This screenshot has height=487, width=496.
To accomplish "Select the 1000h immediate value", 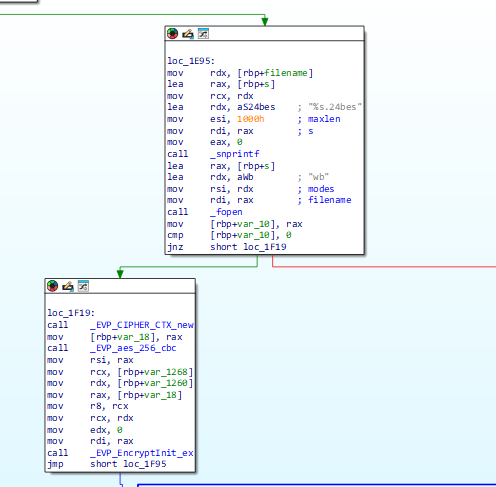I will tap(251, 119).
